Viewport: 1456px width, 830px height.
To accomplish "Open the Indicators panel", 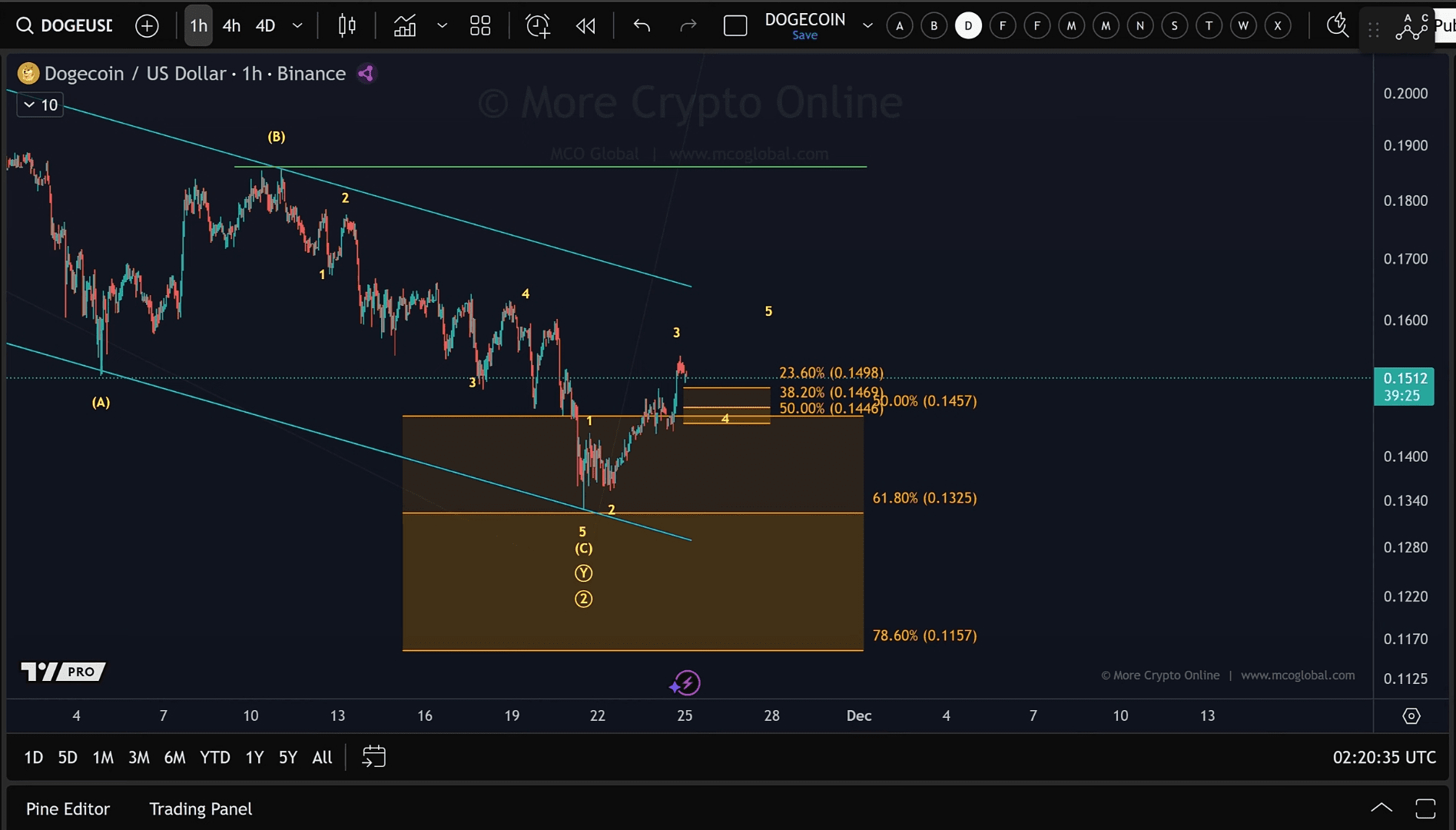I will click(x=405, y=26).
